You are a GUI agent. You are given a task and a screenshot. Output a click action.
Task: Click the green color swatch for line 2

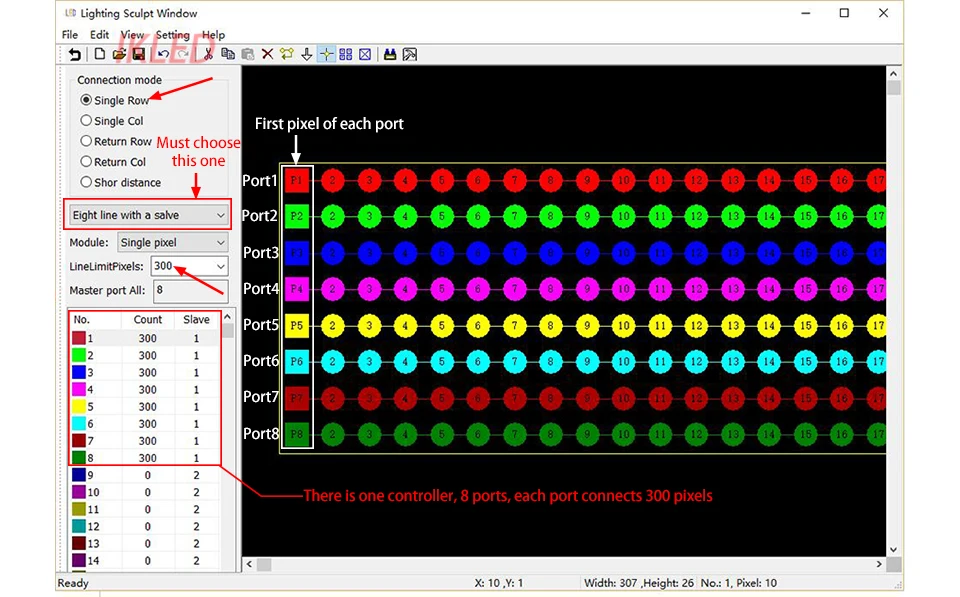coord(79,355)
